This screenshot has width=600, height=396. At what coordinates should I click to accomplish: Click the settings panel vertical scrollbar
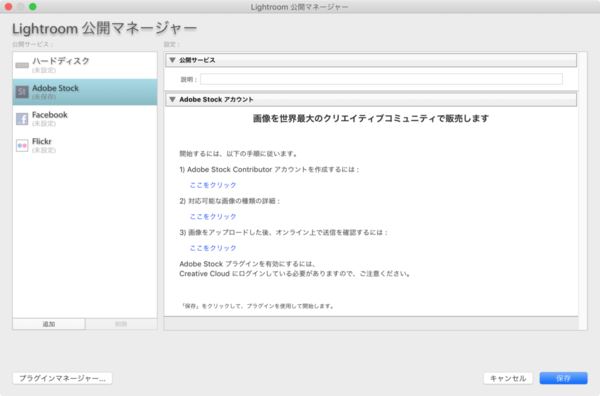583,191
